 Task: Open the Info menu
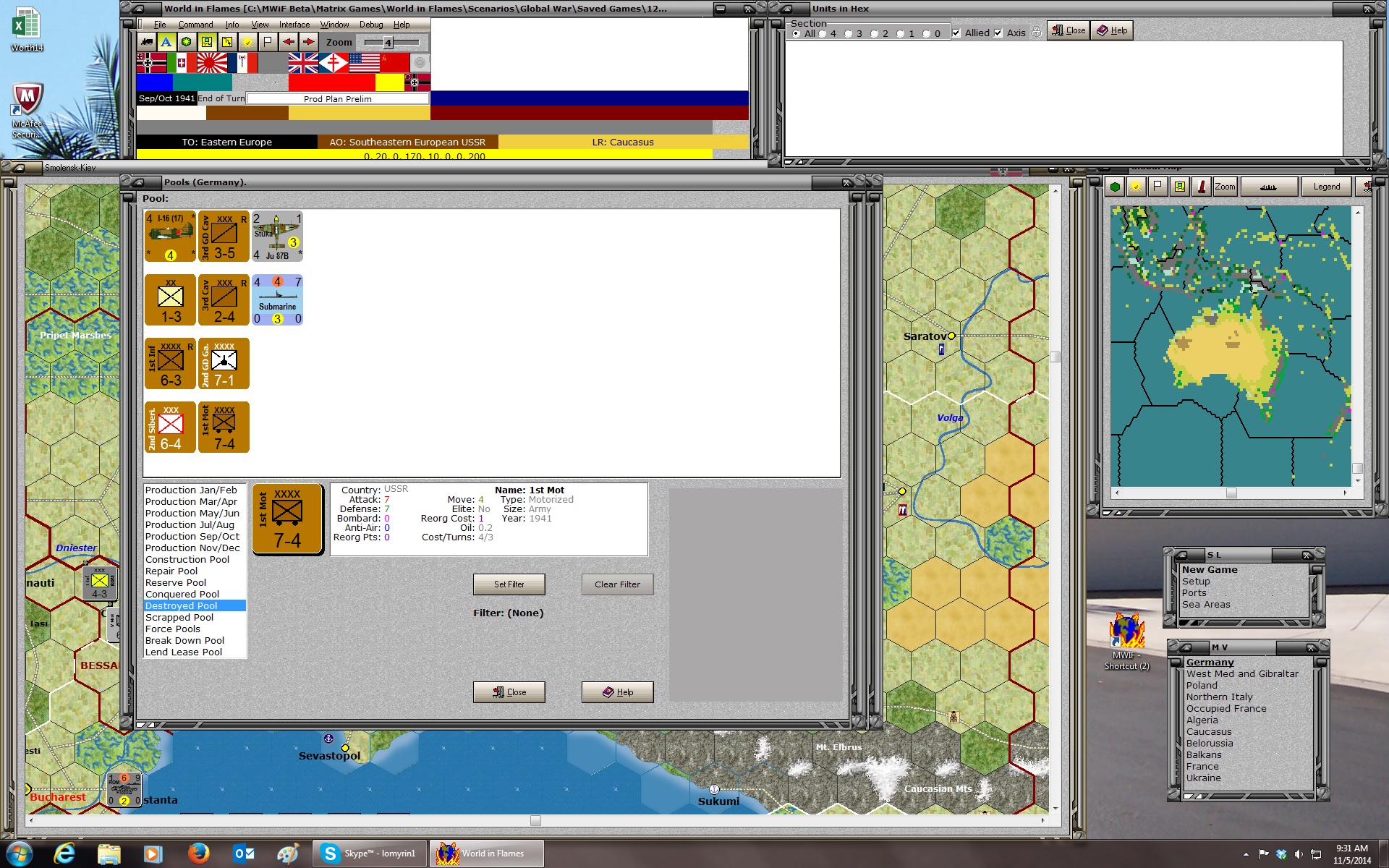[231, 25]
